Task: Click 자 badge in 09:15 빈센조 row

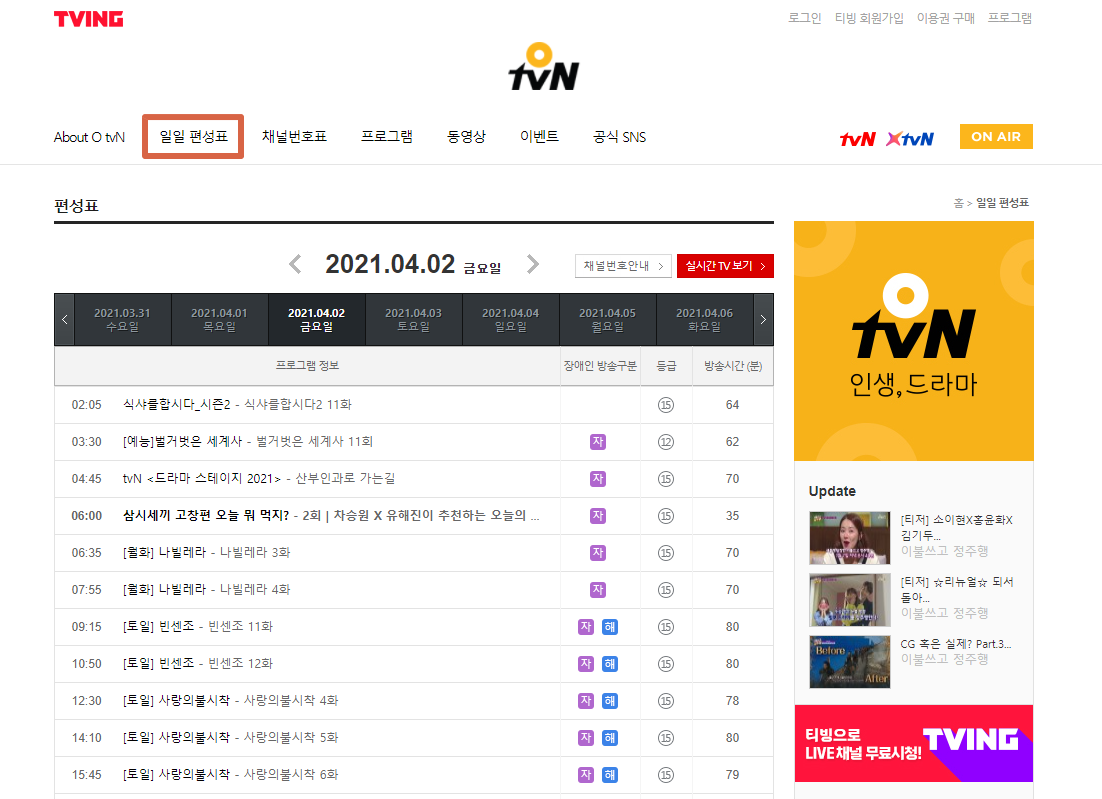Action: point(585,627)
